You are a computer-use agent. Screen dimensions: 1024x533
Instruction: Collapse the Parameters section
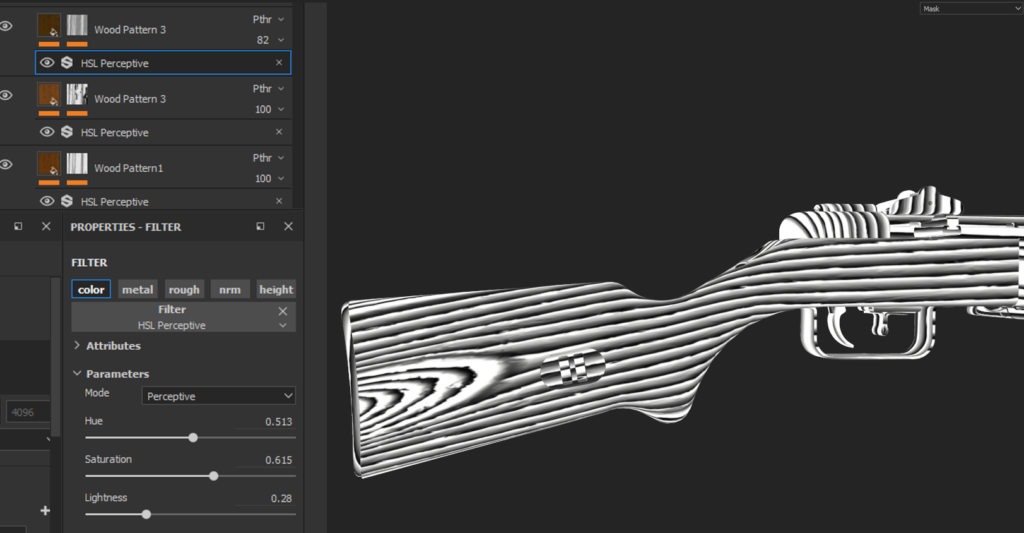click(77, 373)
